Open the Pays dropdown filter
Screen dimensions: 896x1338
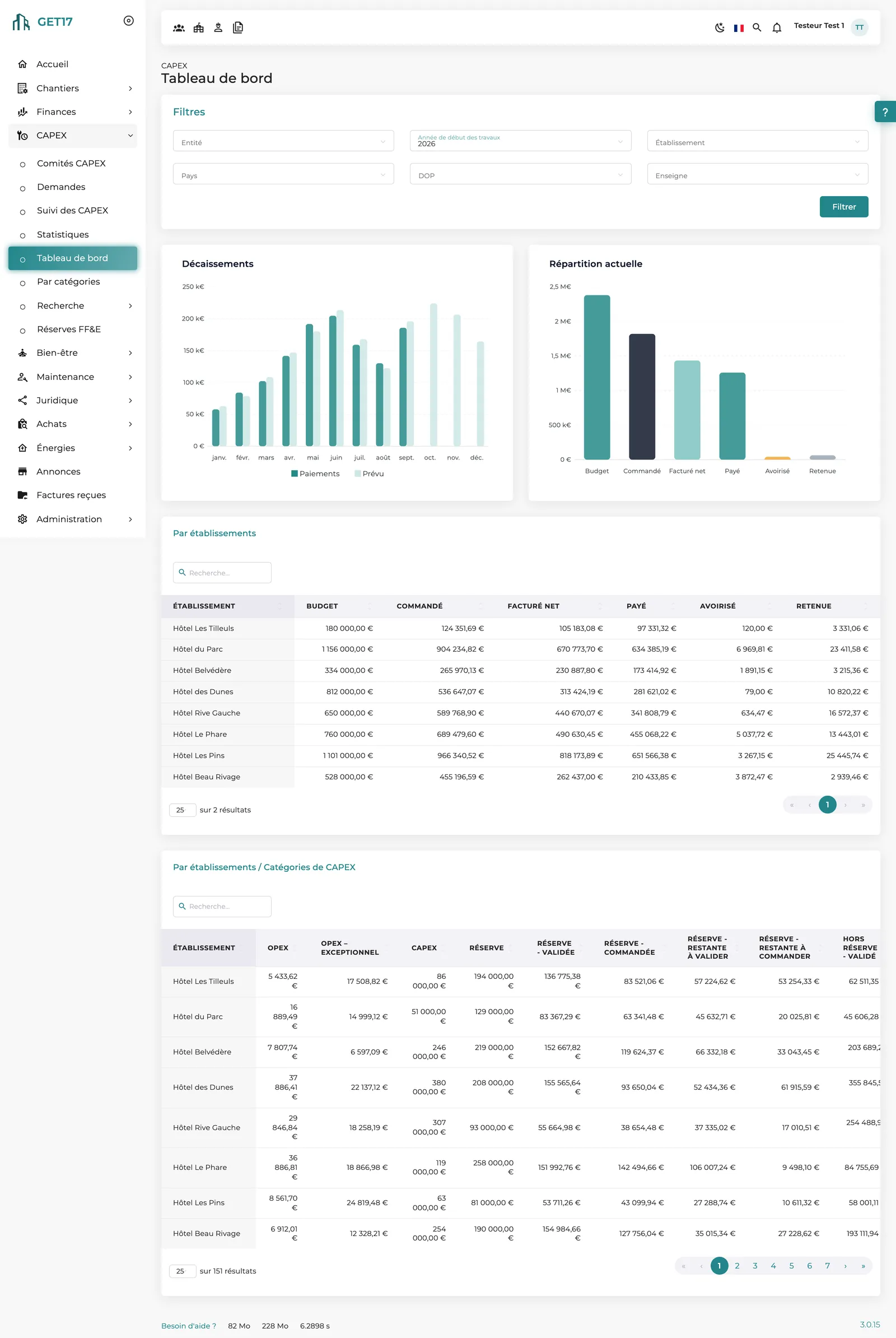coord(283,174)
